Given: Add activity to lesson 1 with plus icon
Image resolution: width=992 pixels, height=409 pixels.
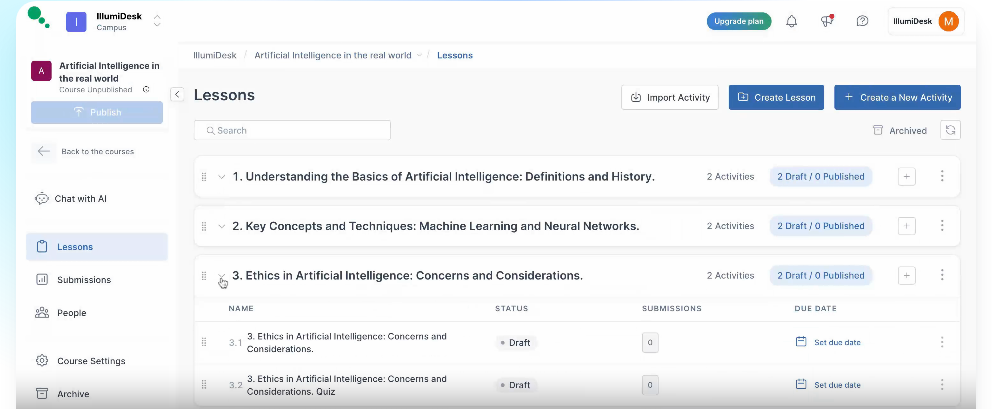Looking at the screenshot, I should (907, 176).
